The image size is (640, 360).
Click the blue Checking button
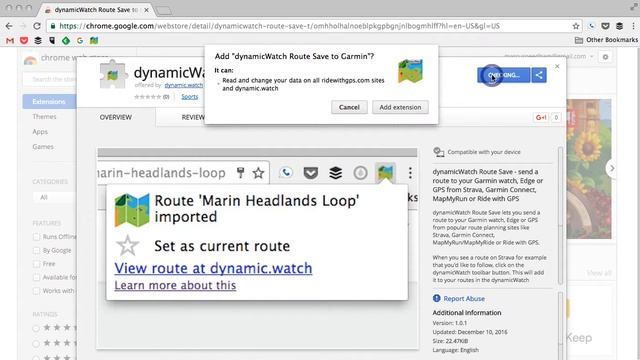tap(504, 75)
